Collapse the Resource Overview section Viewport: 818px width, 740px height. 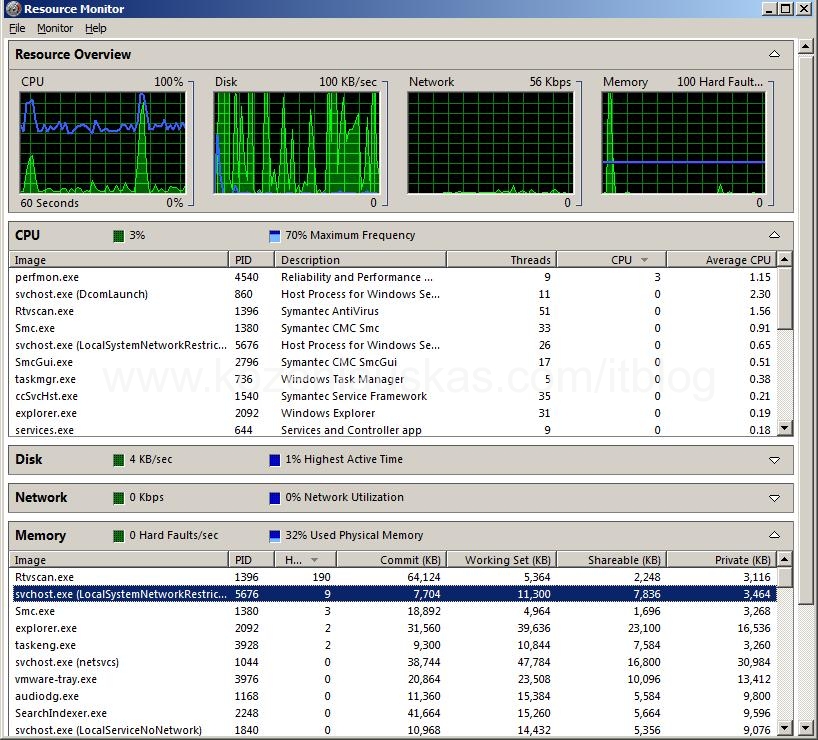click(775, 54)
